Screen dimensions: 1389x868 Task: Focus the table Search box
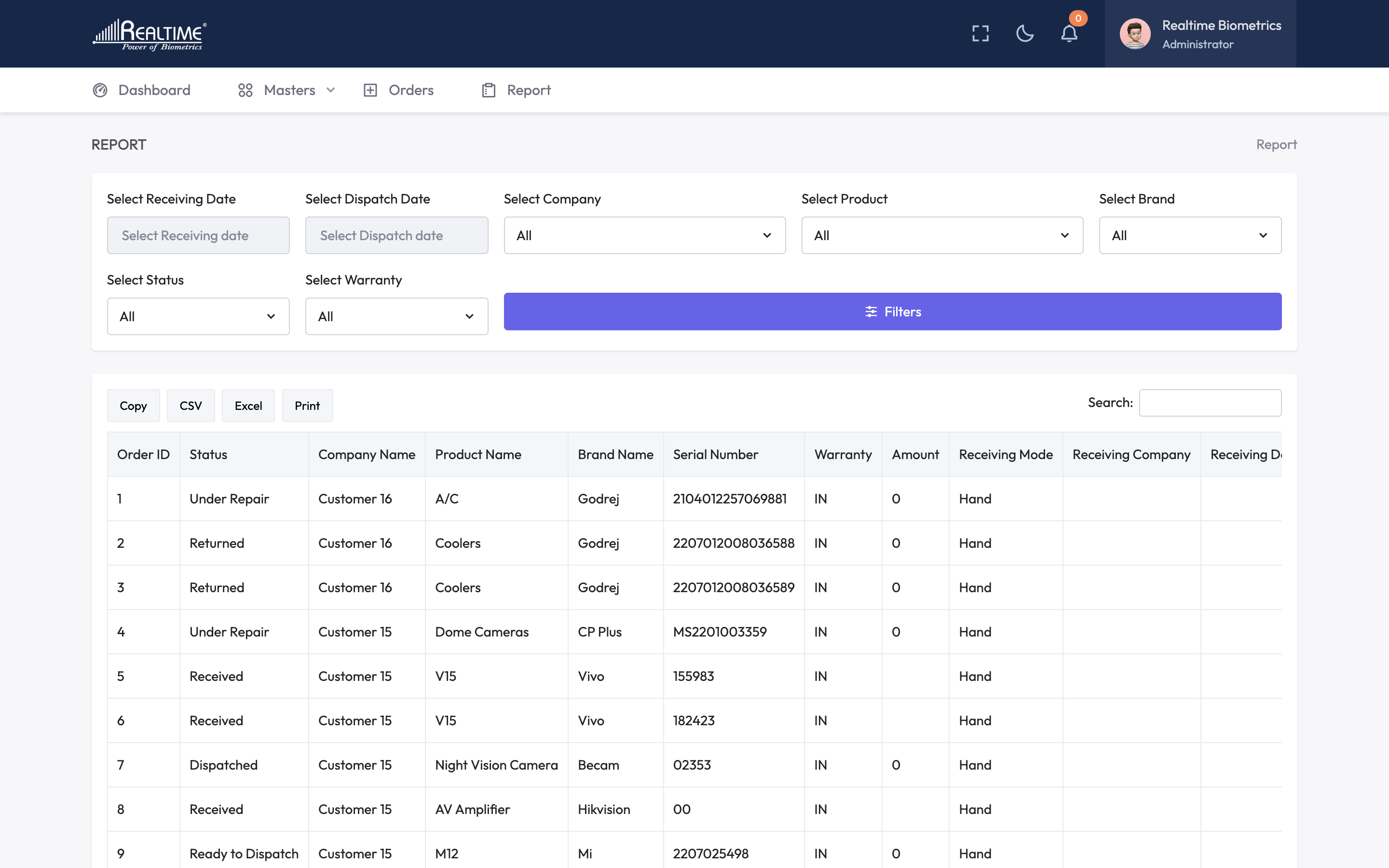[1210, 403]
